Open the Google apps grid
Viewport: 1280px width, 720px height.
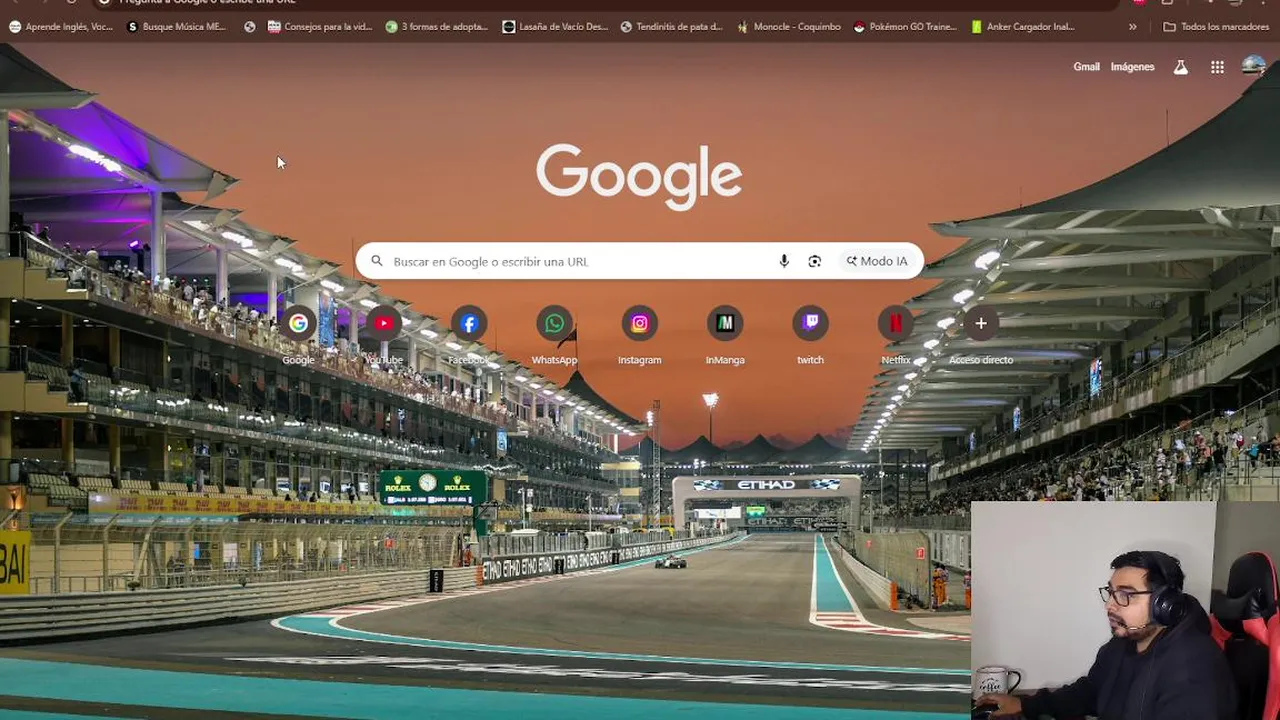click(x=1217, y=67)
